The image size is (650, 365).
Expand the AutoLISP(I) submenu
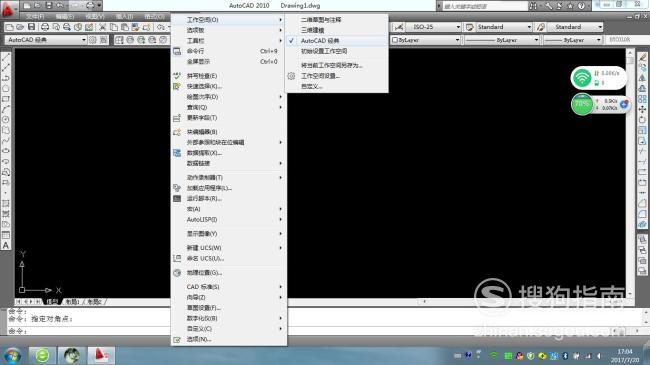coord(228,219)
